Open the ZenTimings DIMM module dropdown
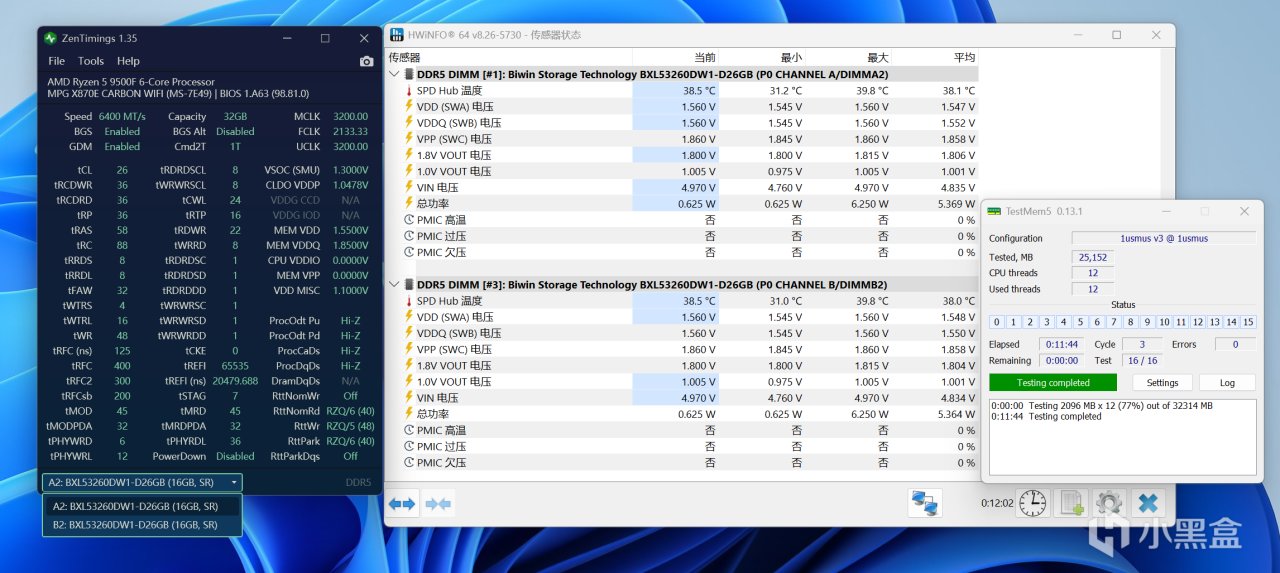 (142, 483)
